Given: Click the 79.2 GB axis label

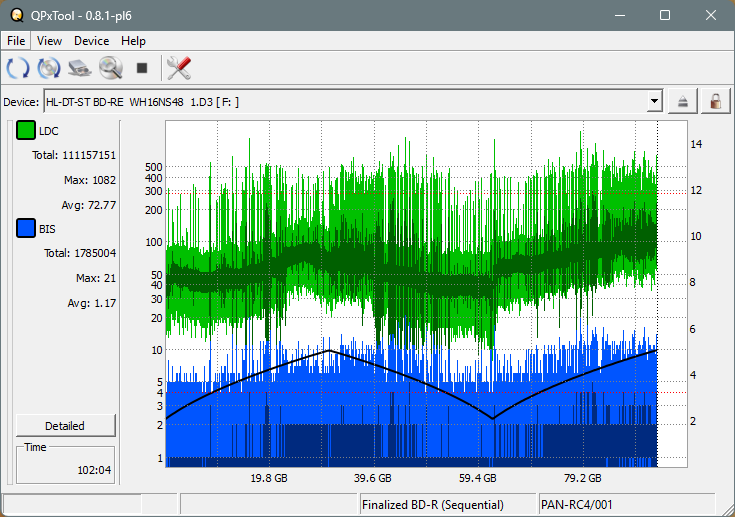Looking at the screenshot, I should point(583,478).
